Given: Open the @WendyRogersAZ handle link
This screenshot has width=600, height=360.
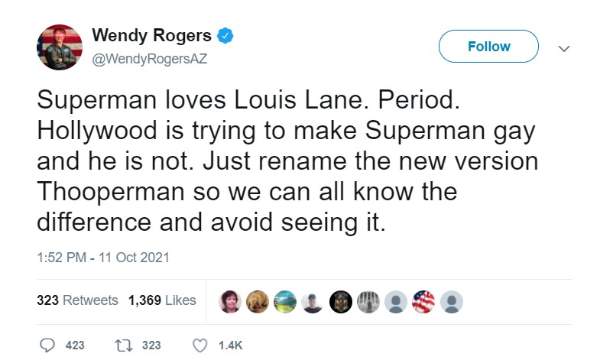Looking at the screenshot, I should coord(150,59).
